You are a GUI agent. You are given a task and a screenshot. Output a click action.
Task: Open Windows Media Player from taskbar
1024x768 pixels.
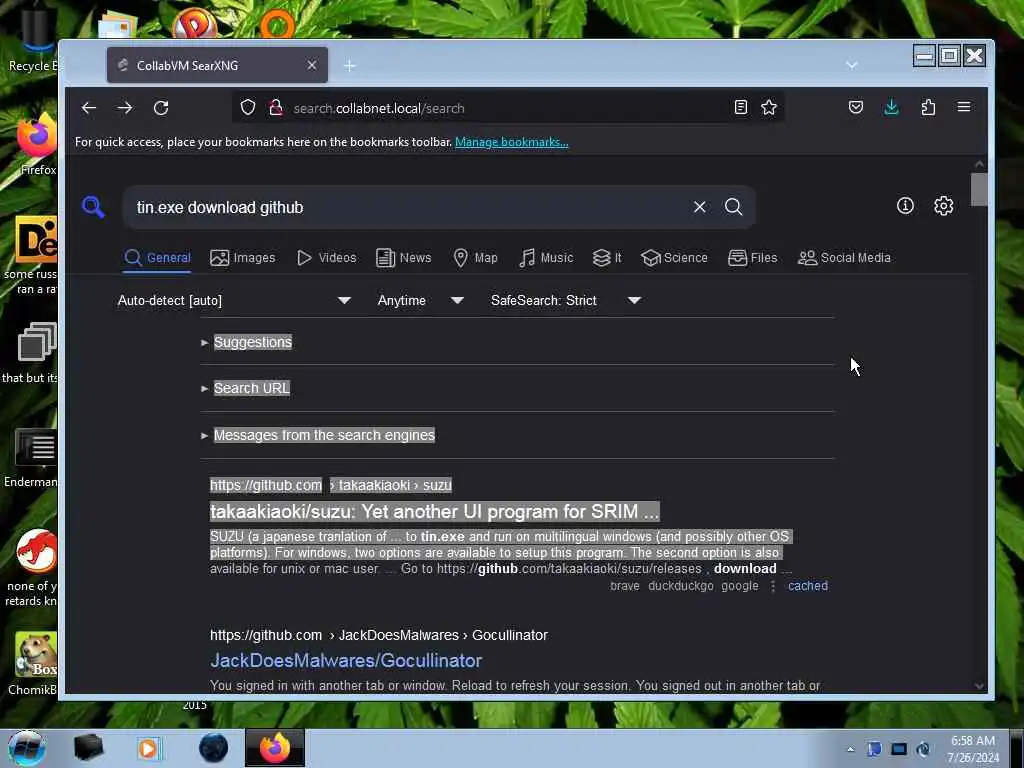click(149, 748)
